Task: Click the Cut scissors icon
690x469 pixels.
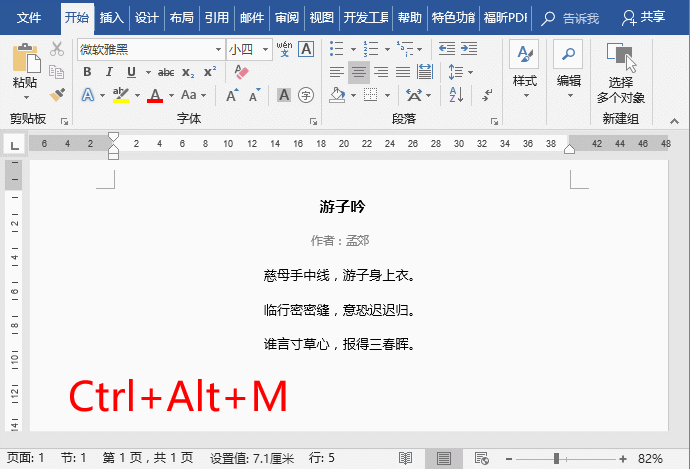Action: click(57, 49)
